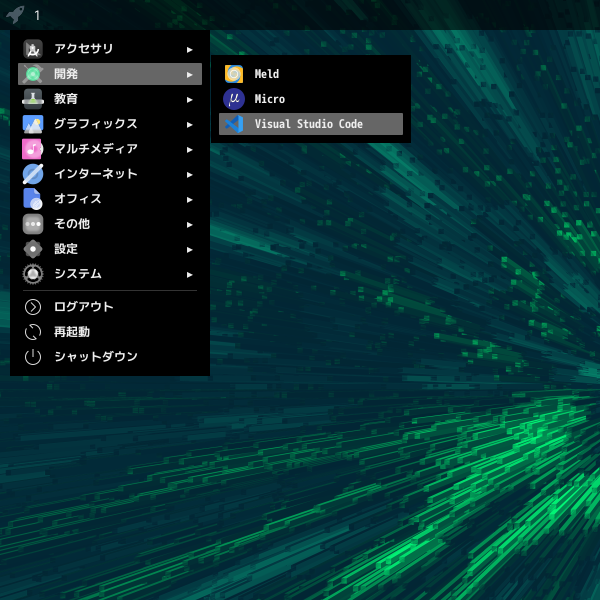Expand the 設定 submenu arrow
The image size is (600, 600).
[x=190, y=249]
